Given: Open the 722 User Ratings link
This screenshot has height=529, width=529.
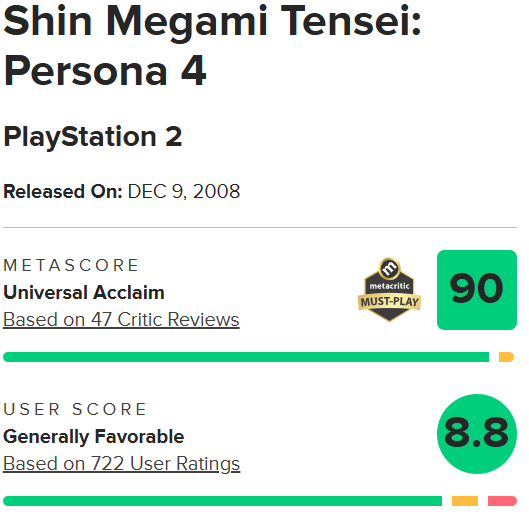Looking at the screenshot, I should point(121,464).
